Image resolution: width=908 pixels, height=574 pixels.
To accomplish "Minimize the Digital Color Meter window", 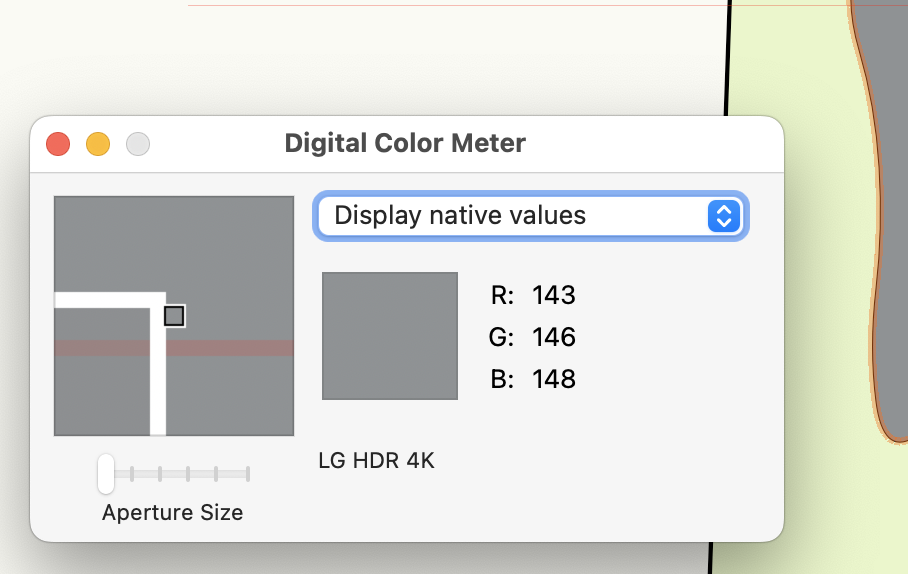I will 98,144.
